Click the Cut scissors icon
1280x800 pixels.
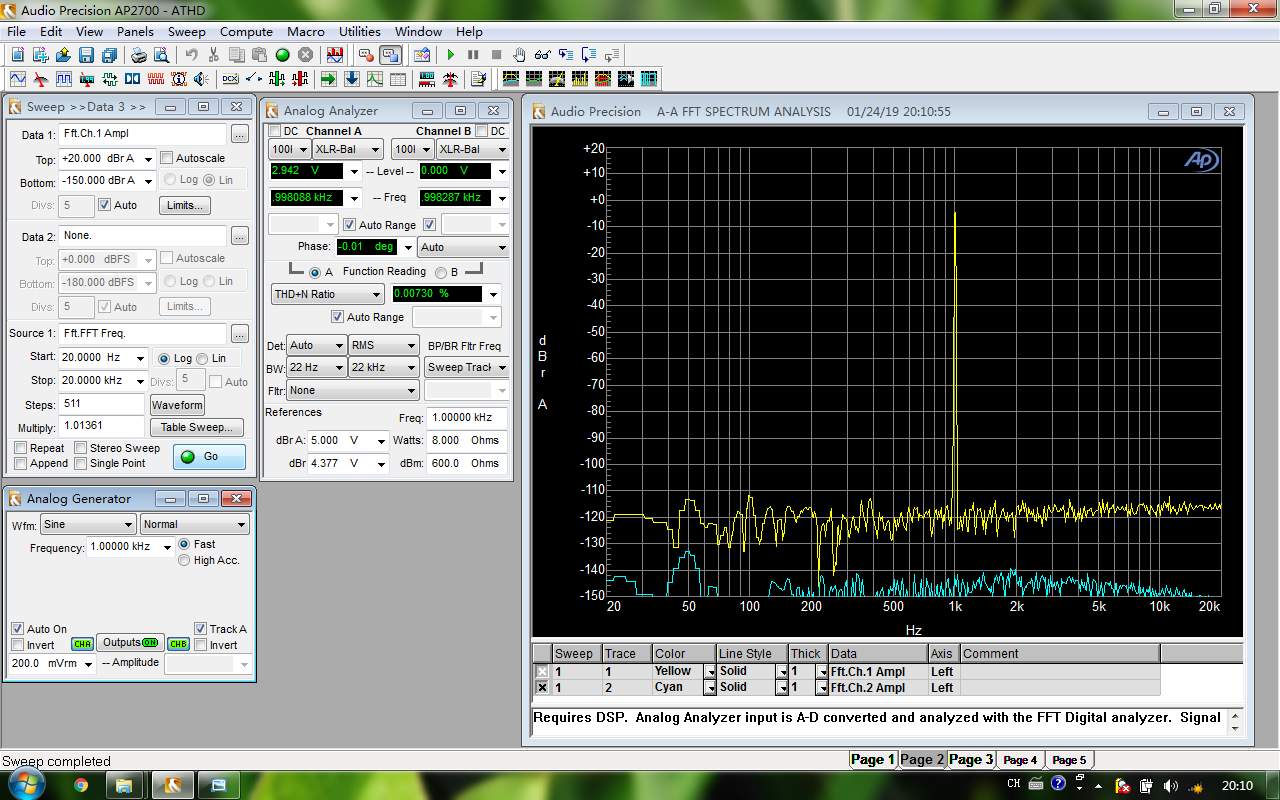214,55
